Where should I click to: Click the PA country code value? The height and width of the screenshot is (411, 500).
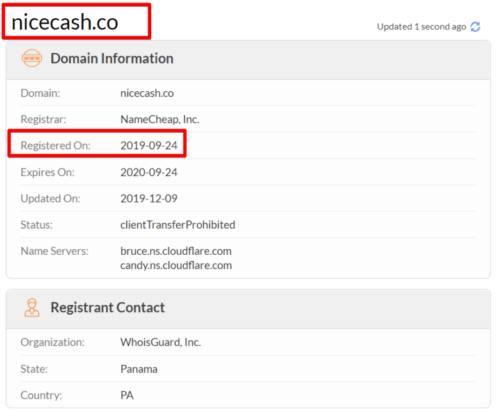[x=127, y=395]
